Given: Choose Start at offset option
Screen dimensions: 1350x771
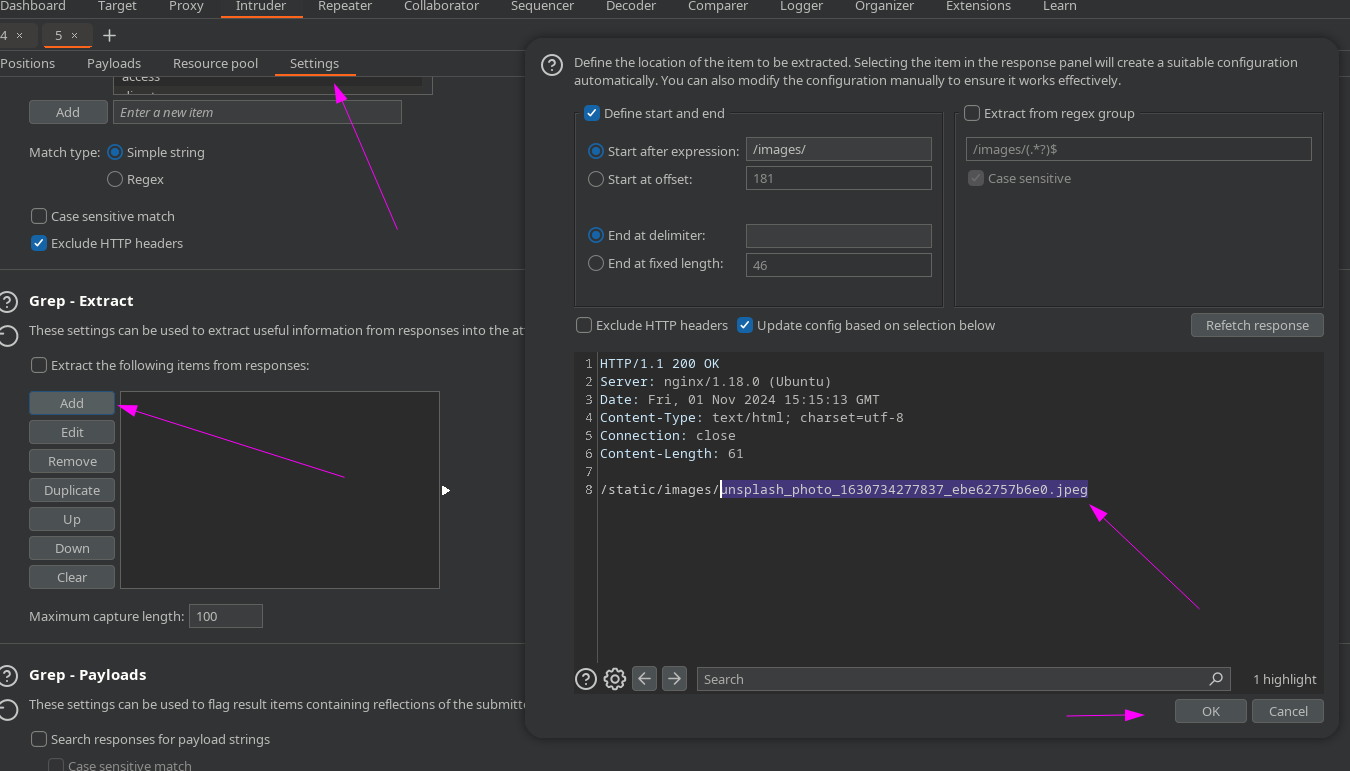Looking at the screenshot, I should (x=596, y=179).
